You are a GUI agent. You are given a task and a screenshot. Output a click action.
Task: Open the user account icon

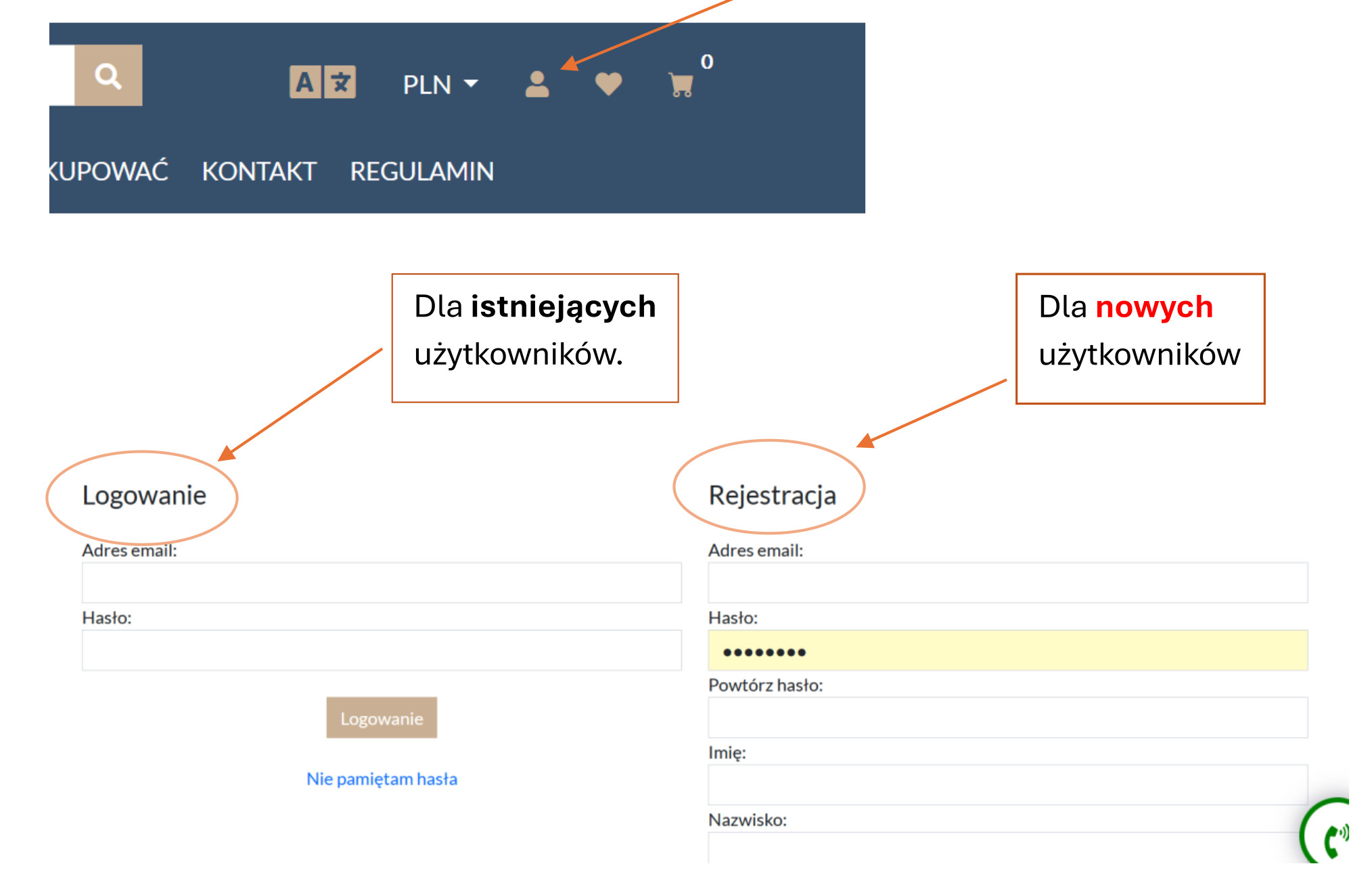[x=537, y=85]
